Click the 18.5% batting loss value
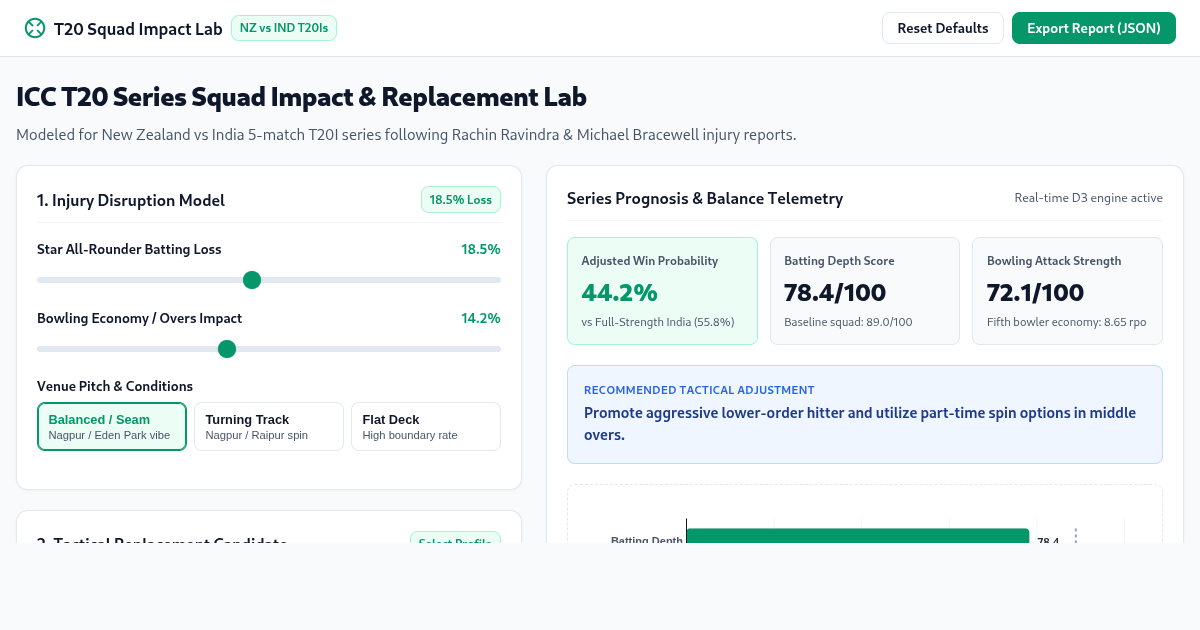 coord(481,249)
